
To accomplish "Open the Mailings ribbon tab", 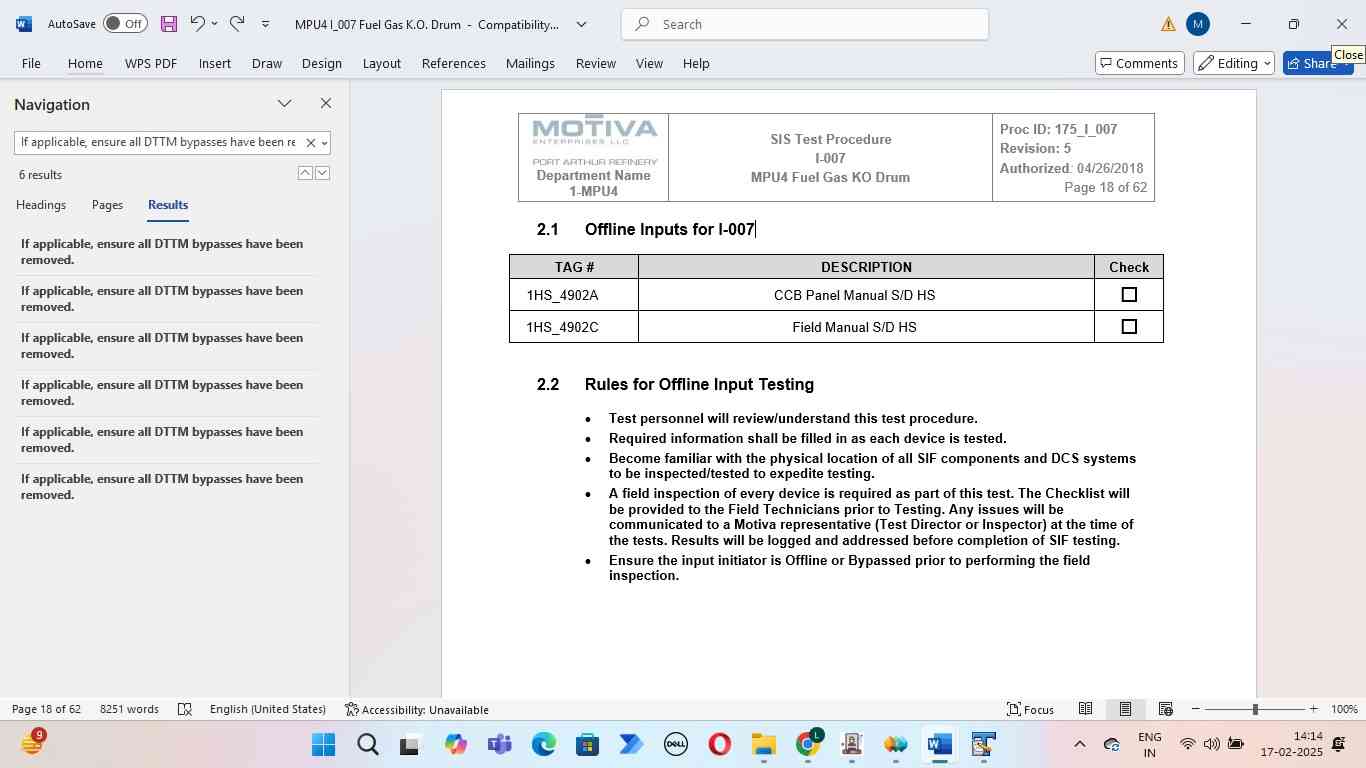I will tap(530, 63).
